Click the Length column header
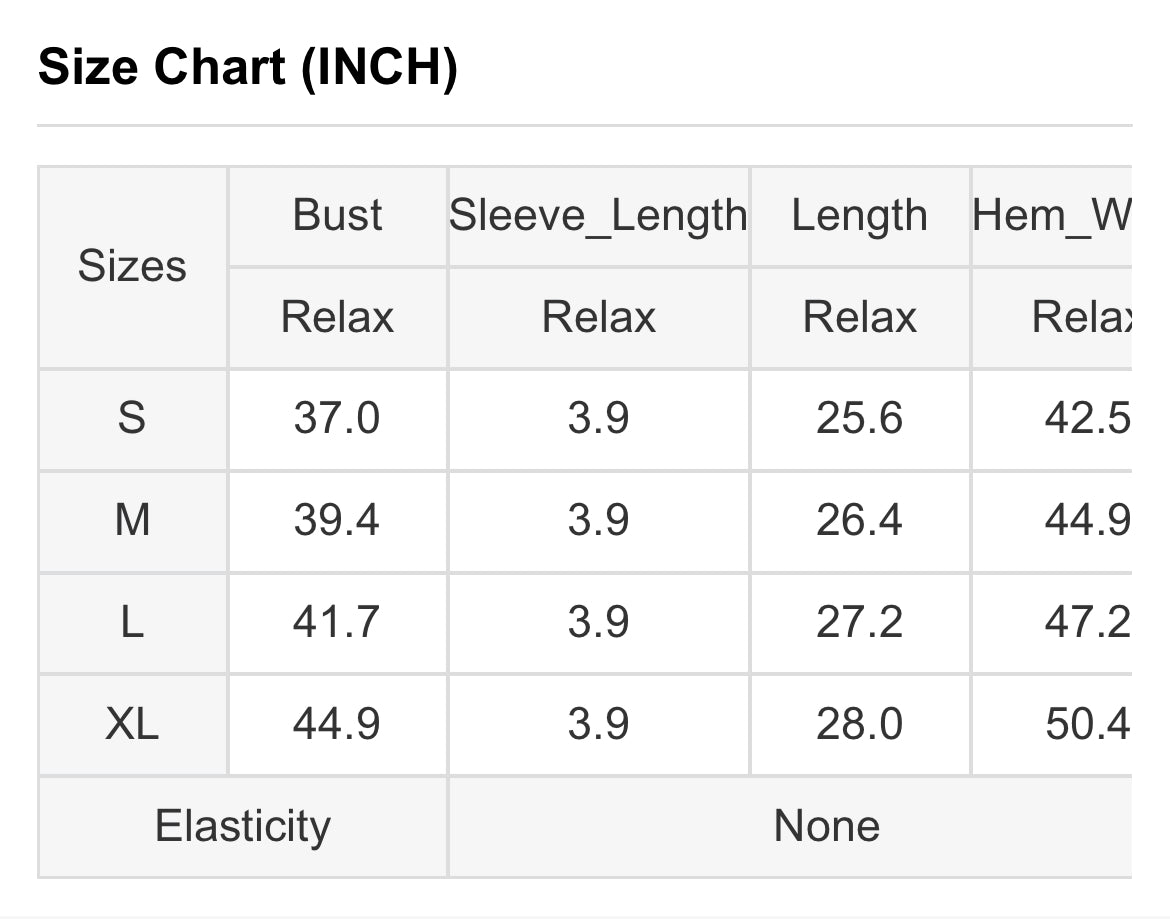 860,216
